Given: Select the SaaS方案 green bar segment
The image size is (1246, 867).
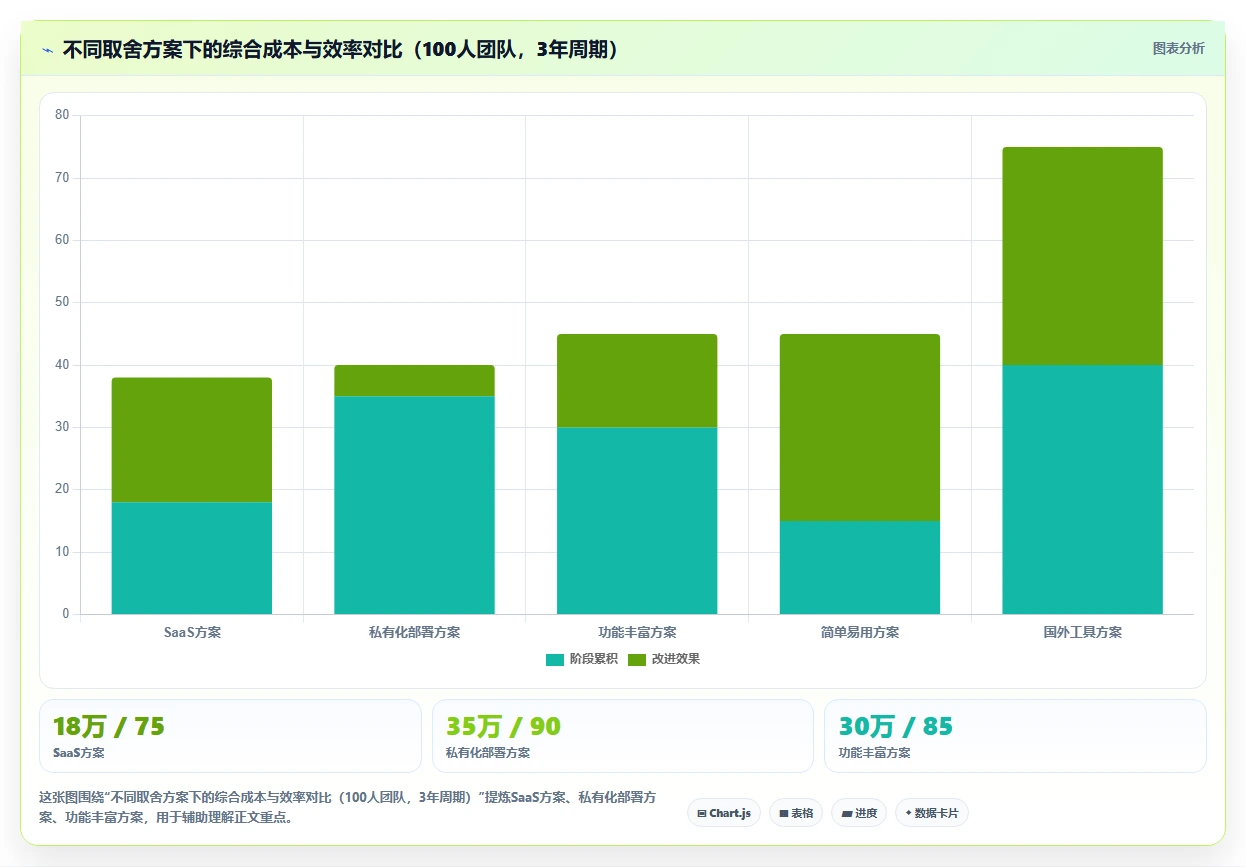Looking at the screenshot, I should (x=192, y=440).
